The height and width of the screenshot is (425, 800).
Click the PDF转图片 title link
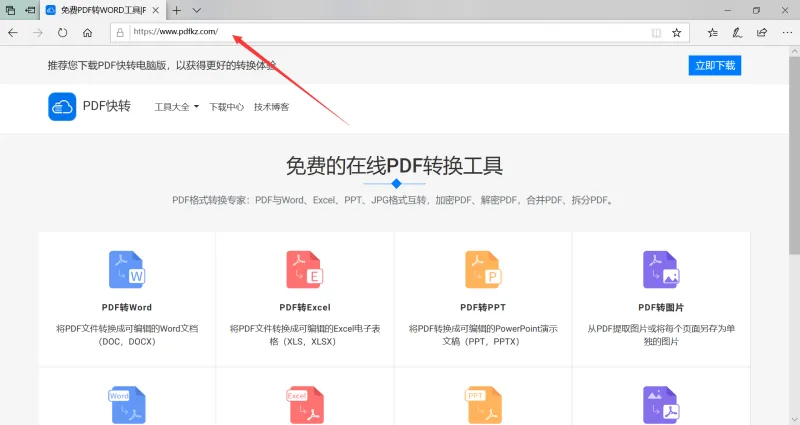(x=661, y=307)
